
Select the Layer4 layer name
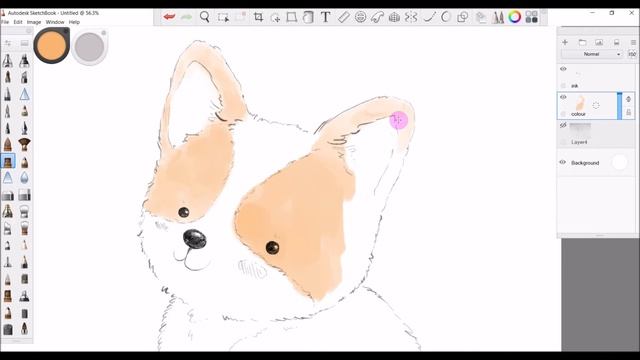(x=579, y=142)
